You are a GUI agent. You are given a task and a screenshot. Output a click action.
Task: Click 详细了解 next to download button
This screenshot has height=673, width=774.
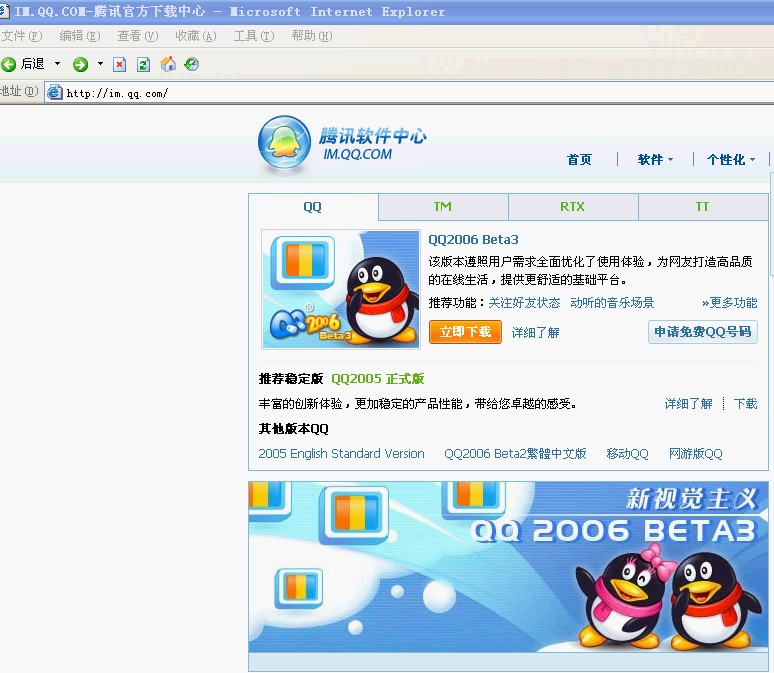[x=536, y=332]
